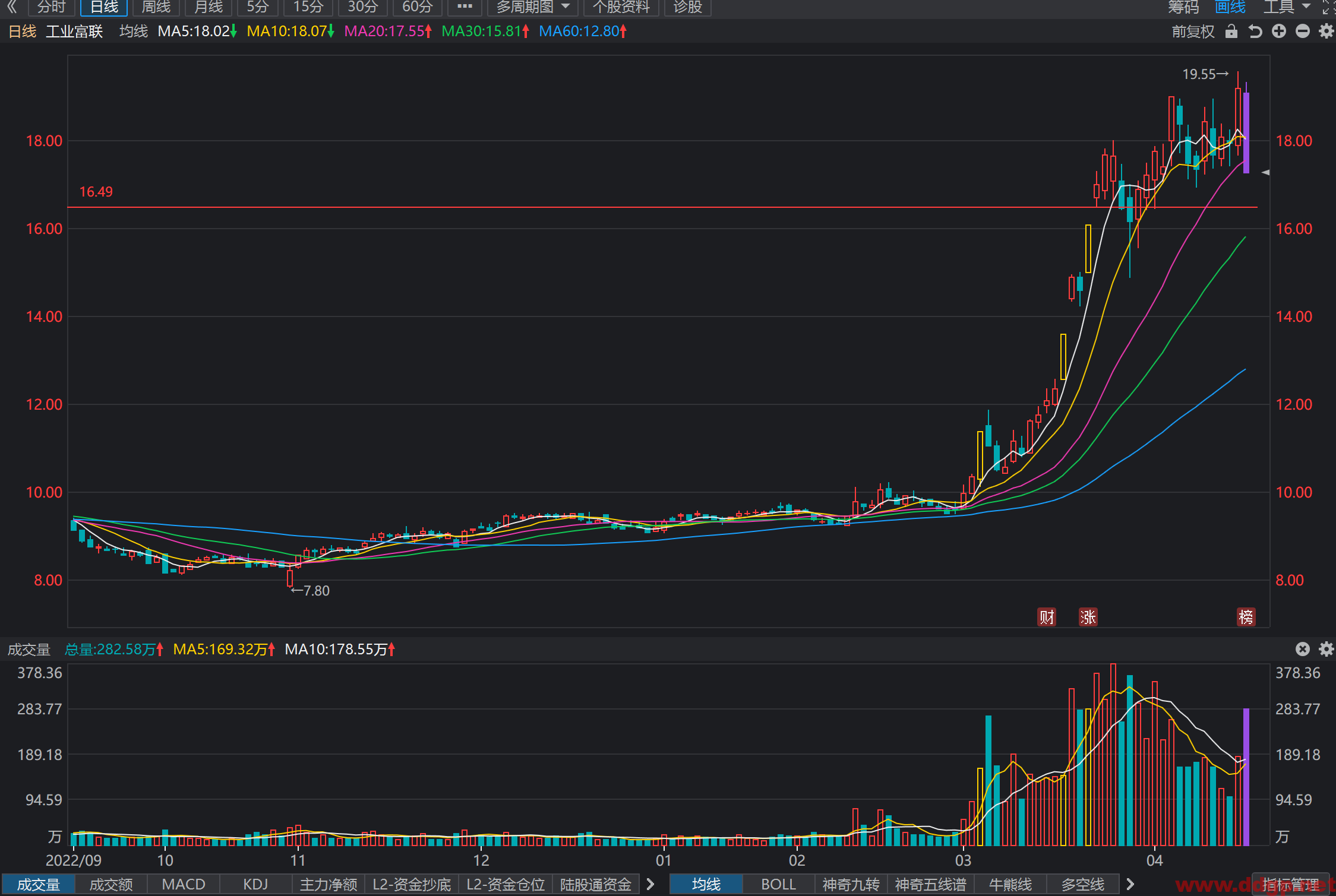This screenshot has width=1336, height=896.
Task: Close the 成交量 volume panel
Action: 1303,649
